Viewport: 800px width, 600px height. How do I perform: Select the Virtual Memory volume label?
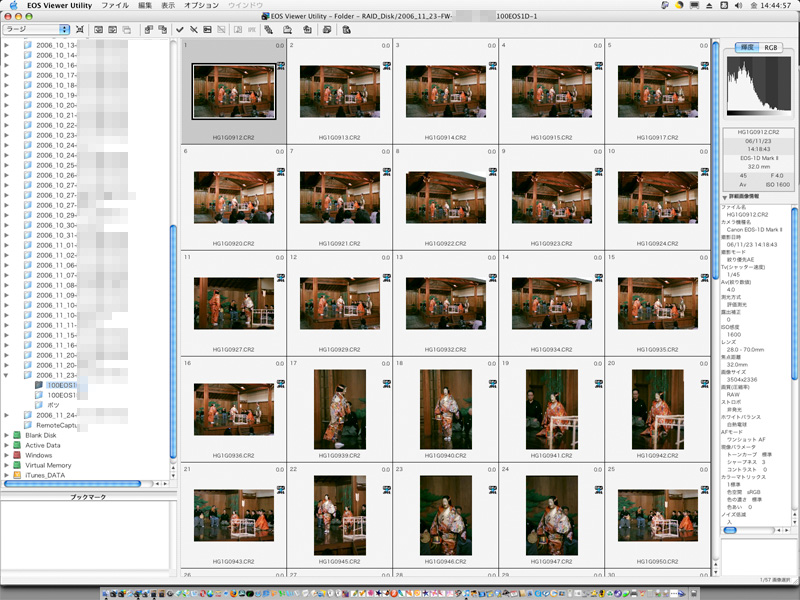point(48,465)
